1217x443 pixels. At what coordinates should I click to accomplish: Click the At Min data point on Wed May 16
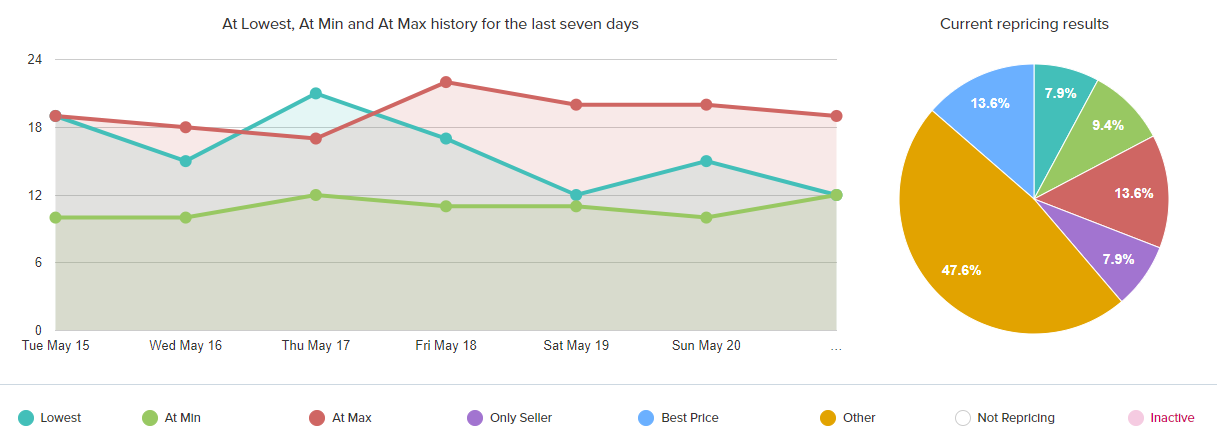(x=186, y=217)
